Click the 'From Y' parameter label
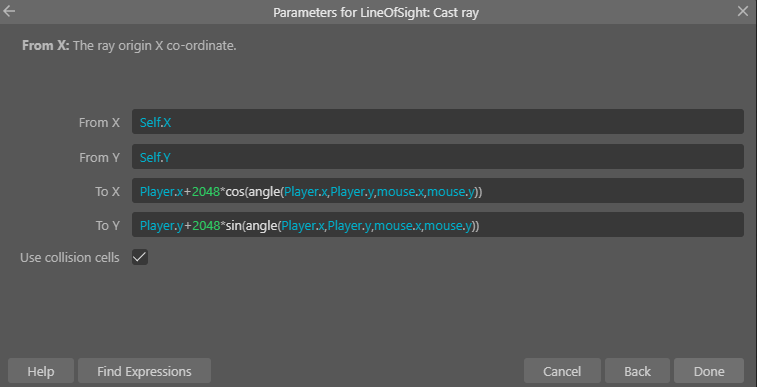The image size is (757, 387). pyautogui.click(x=99, y=157)
